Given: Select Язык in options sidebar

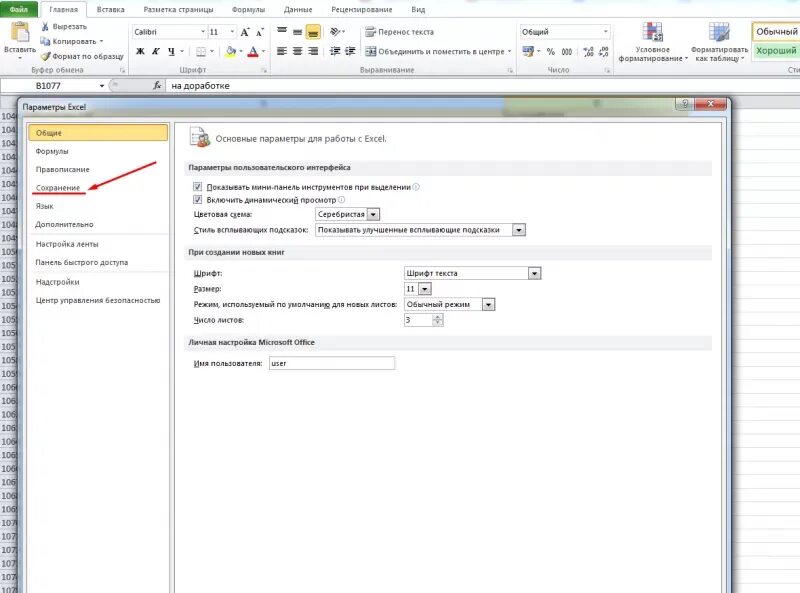Looking at the screenshot, I should point(44,206).
